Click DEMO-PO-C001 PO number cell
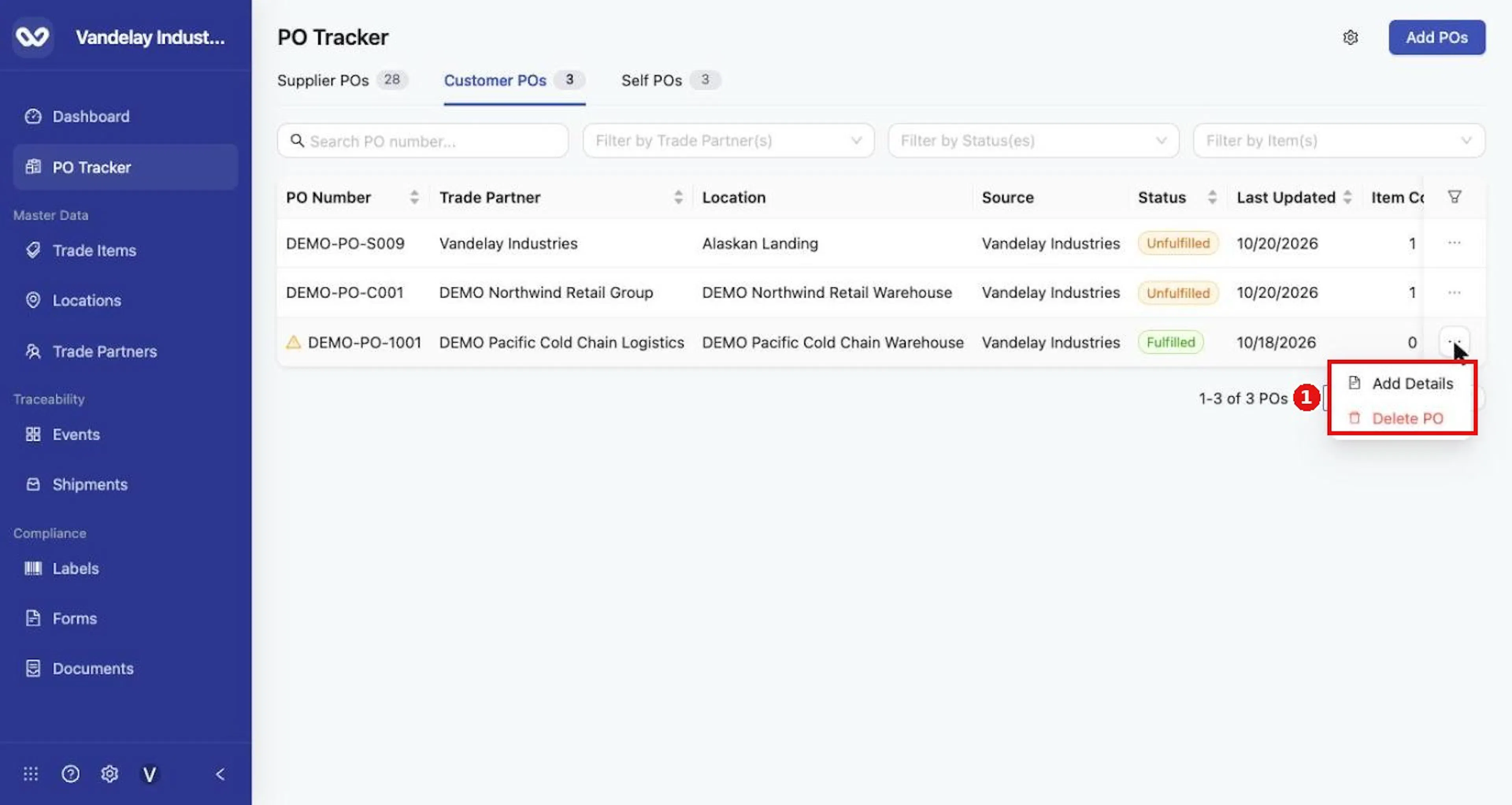 pyautogui.click(x=345, y=292)
